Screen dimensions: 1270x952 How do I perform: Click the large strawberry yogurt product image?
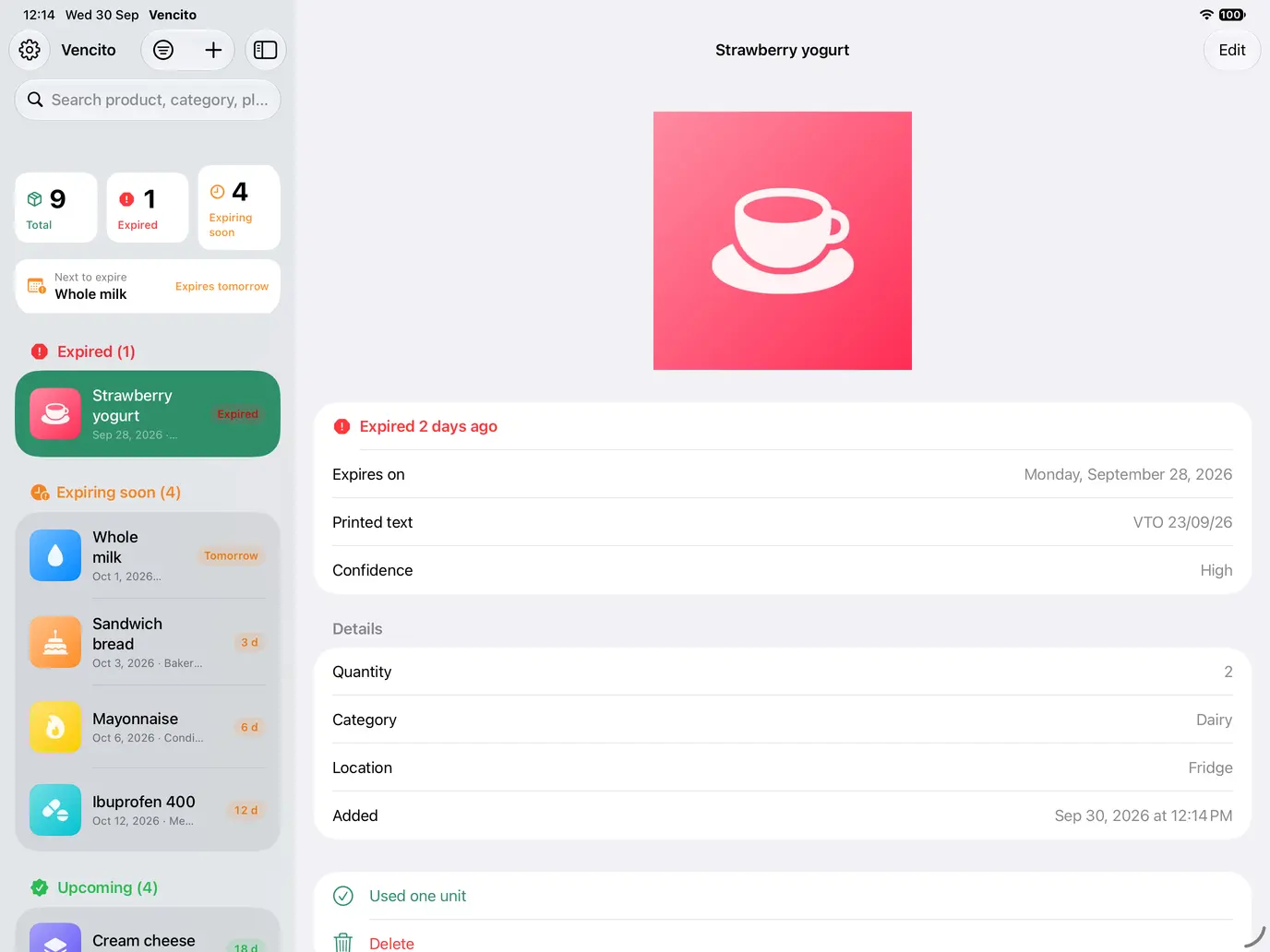click(783, 241)
